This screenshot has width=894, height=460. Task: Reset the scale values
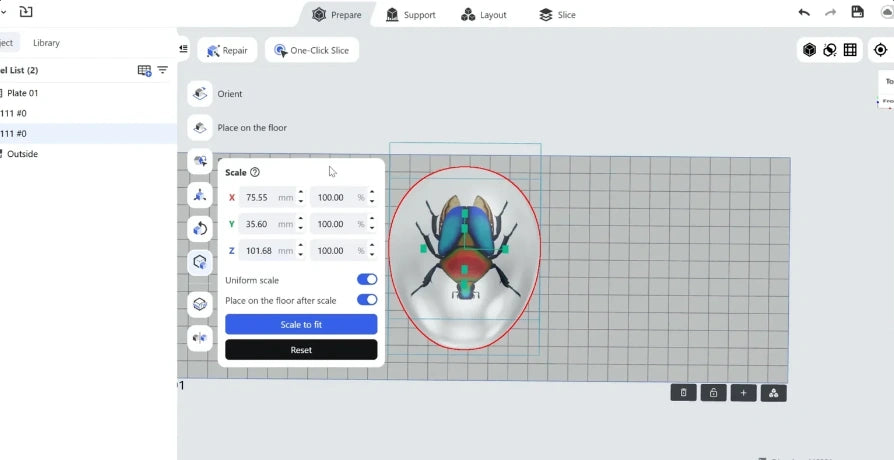pyautogui.click(x=301, y=350)
